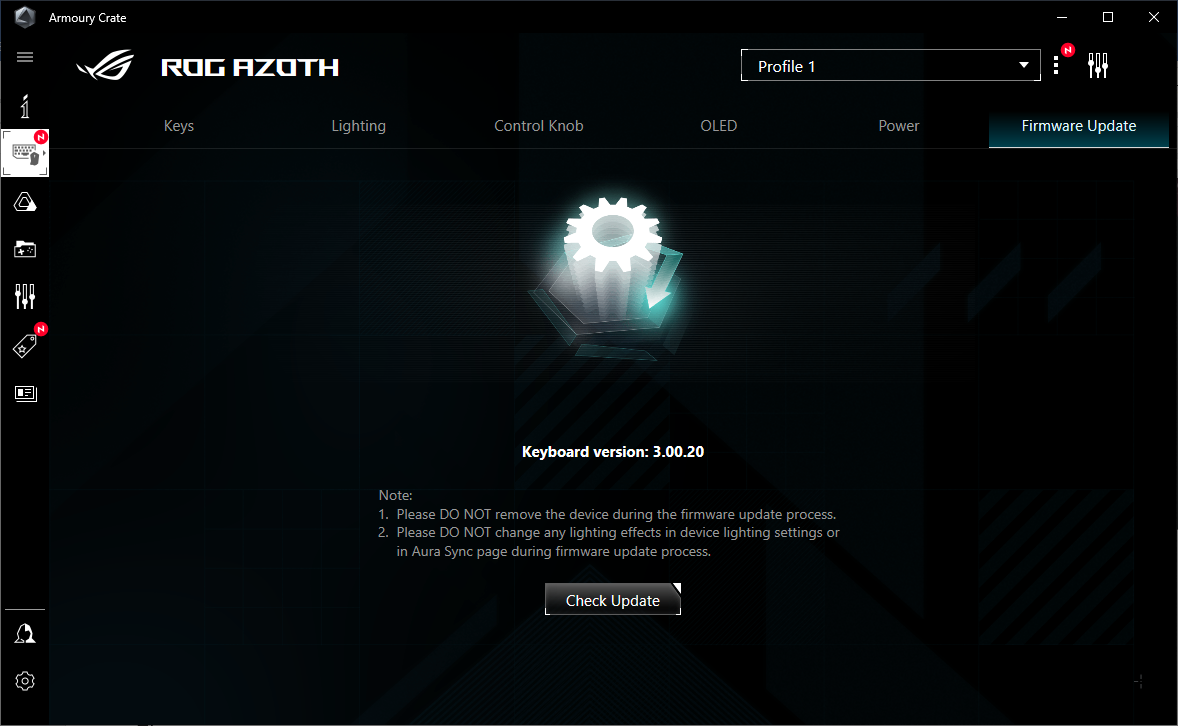Image resolution: width=1178 pixels, height=726 pixels.
Task: Click the ROG AZOTH device title
Action: 250,68
